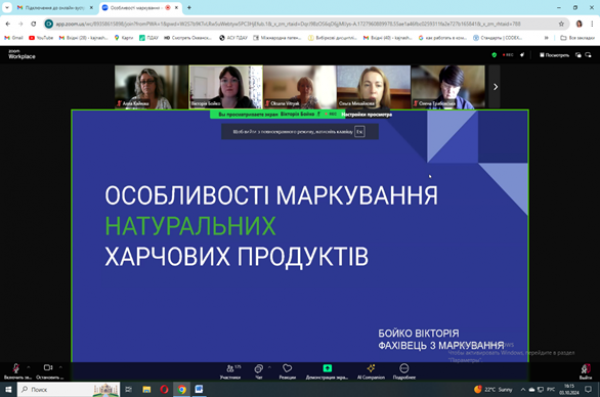The height and width of the screenshot is (397, 600).
Task: Open Настройки просмотра view options
Action: [366, 114]
